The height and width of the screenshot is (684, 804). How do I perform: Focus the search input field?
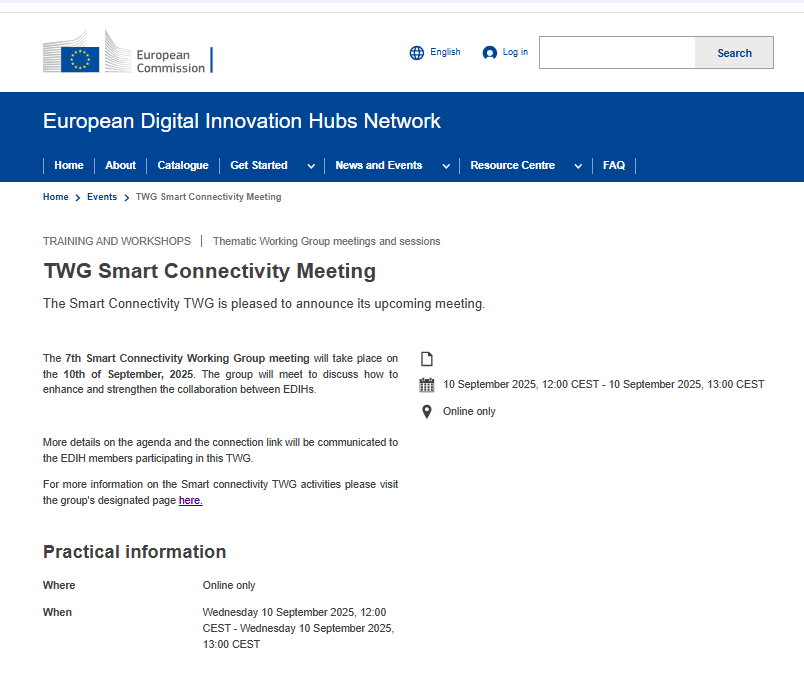pyautogui.click(x=617, y=53)
